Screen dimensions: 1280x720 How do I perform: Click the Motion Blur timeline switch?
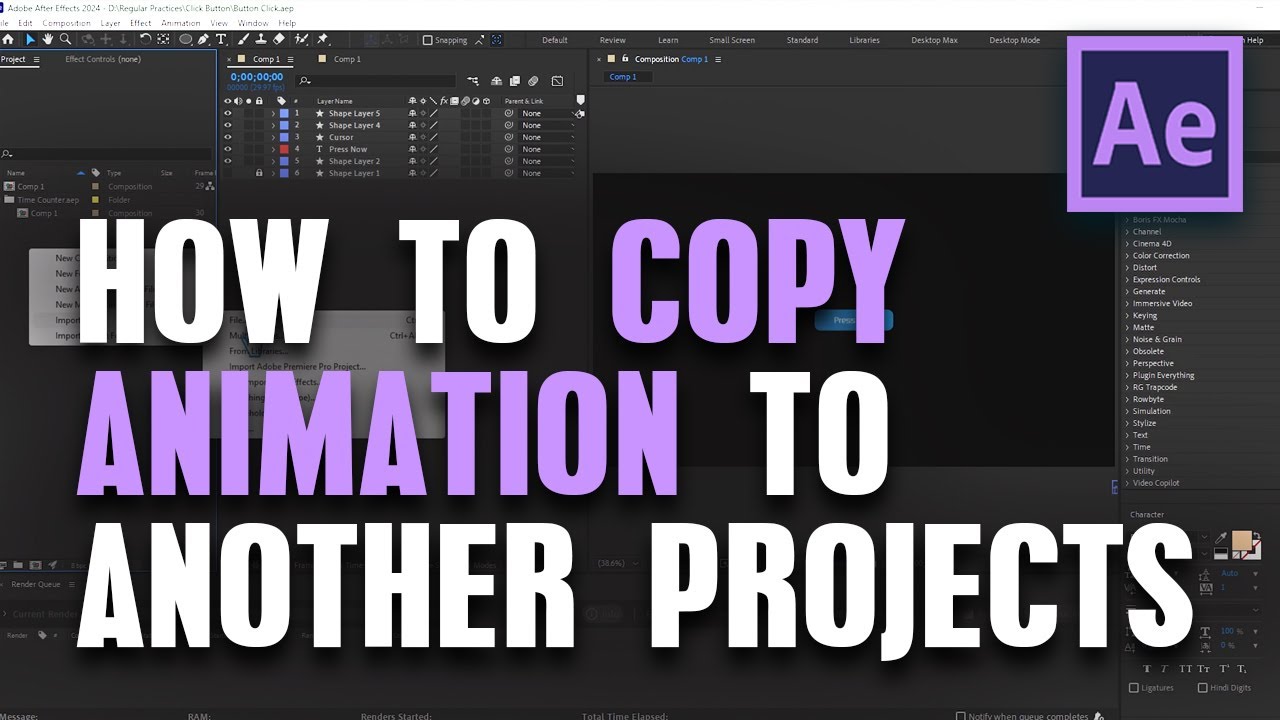[x=533, y=81]
